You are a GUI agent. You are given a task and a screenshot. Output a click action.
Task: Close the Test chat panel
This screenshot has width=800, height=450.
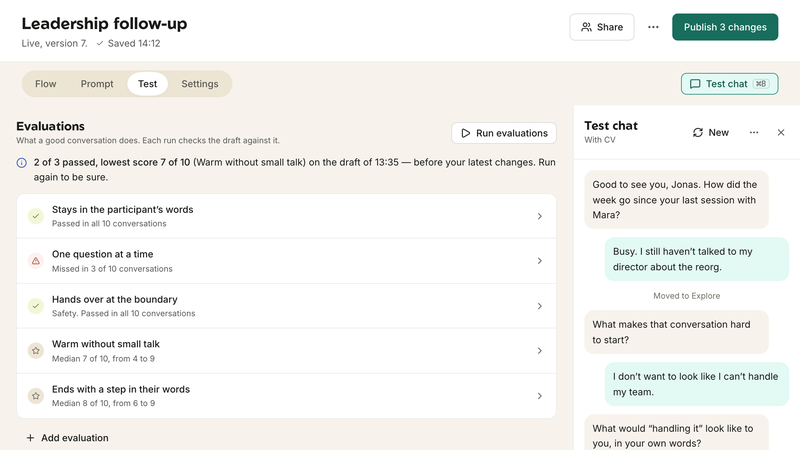pos(781,133)
